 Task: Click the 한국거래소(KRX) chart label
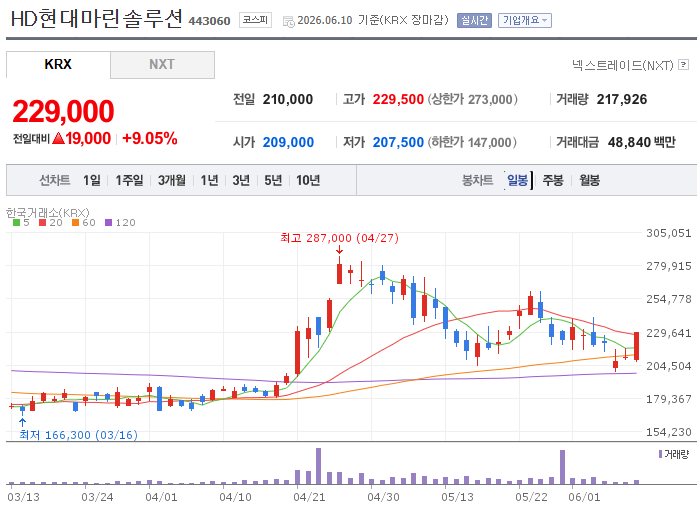[x=48, y=213]
